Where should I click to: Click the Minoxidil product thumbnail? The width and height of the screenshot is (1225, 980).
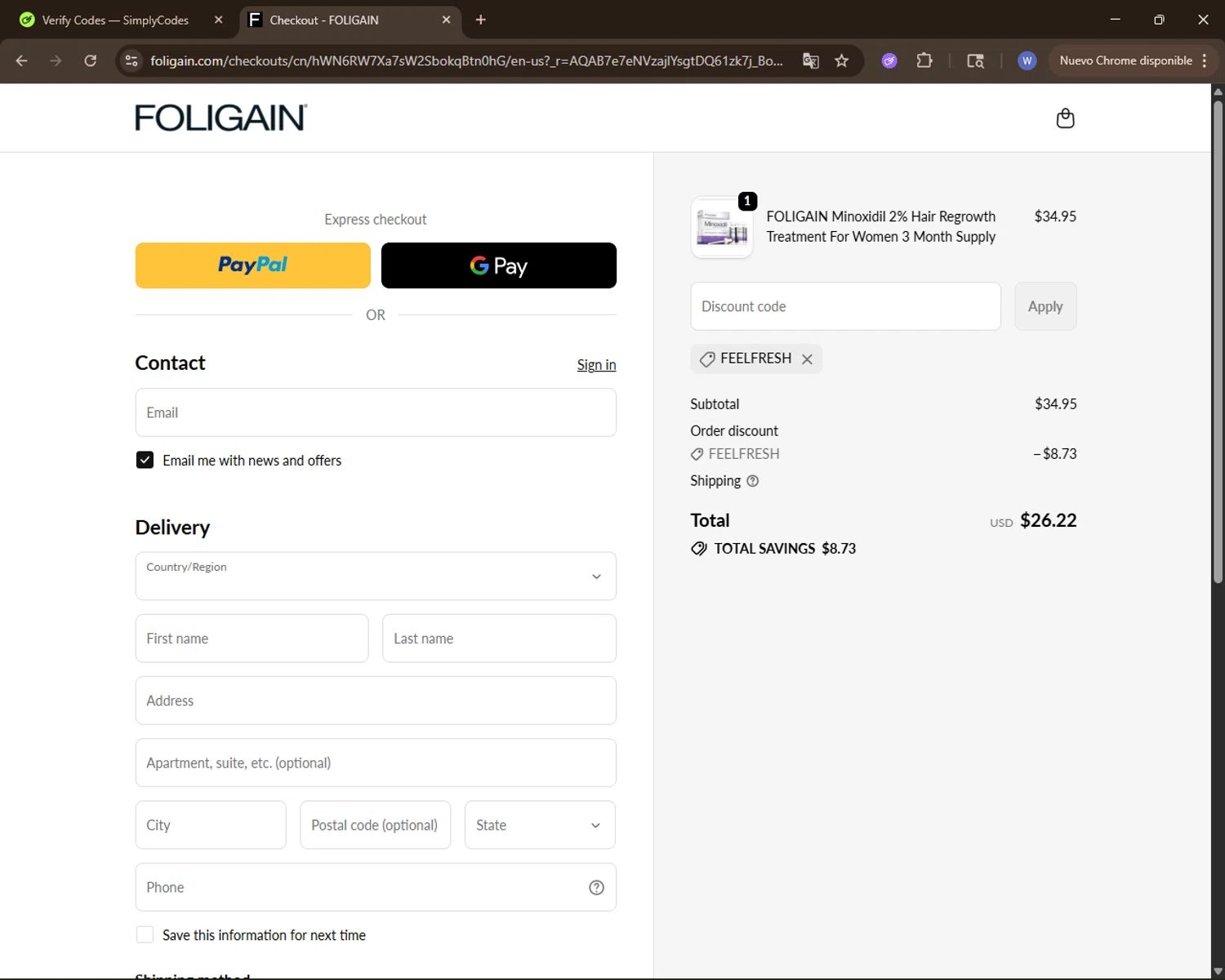click(721, 227)
